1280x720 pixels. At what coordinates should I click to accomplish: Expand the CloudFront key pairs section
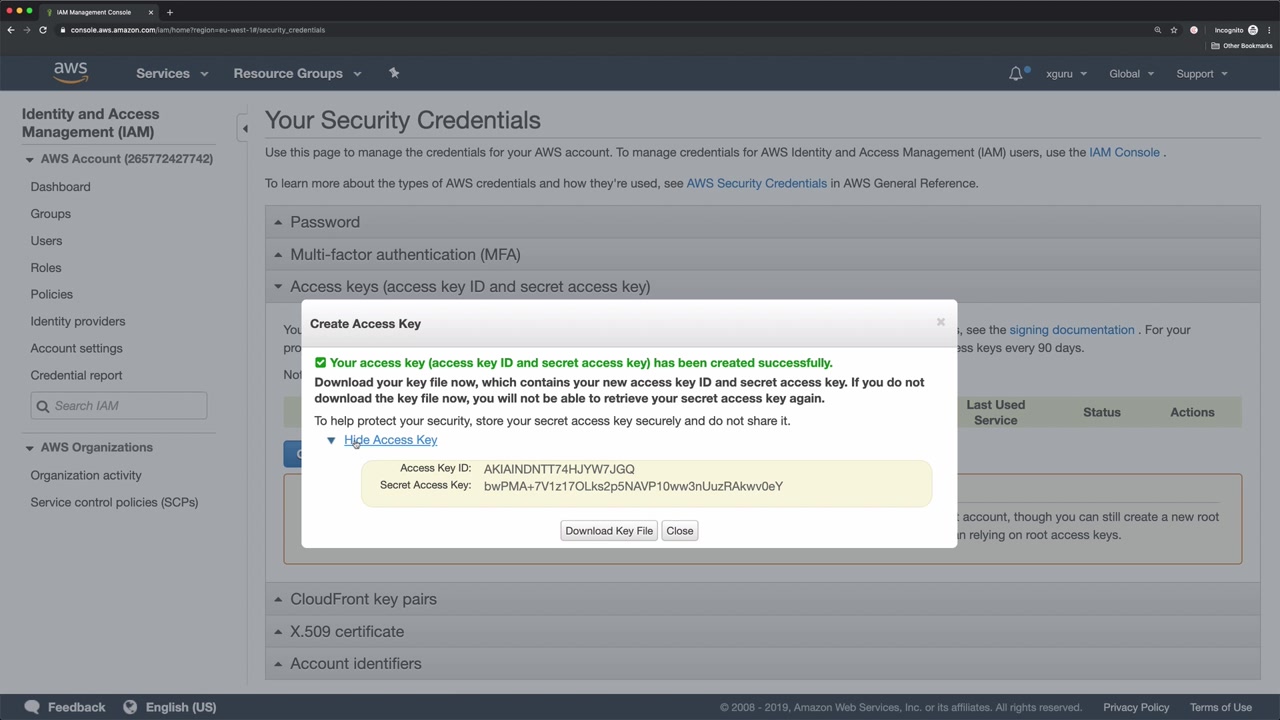pyautogui.click(x=363, y=599)
